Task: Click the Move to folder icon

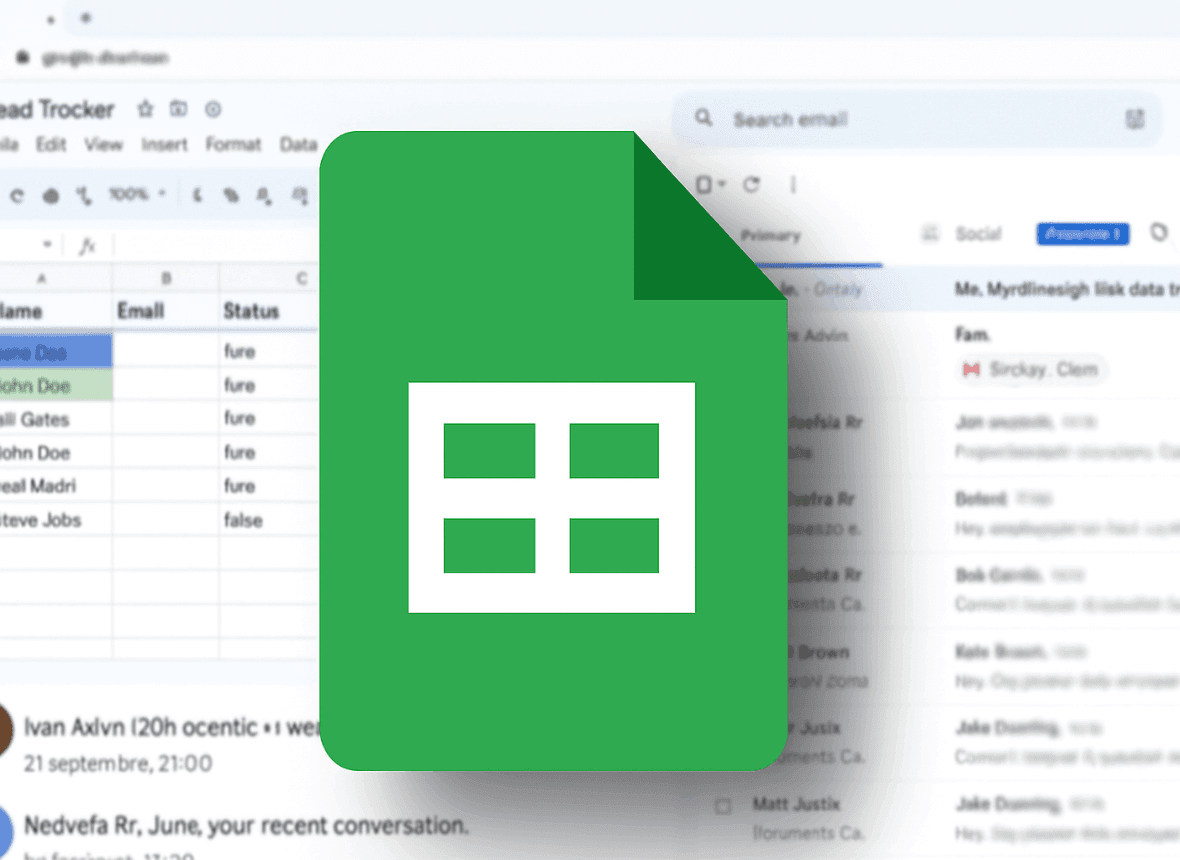Action: [178, 110]
